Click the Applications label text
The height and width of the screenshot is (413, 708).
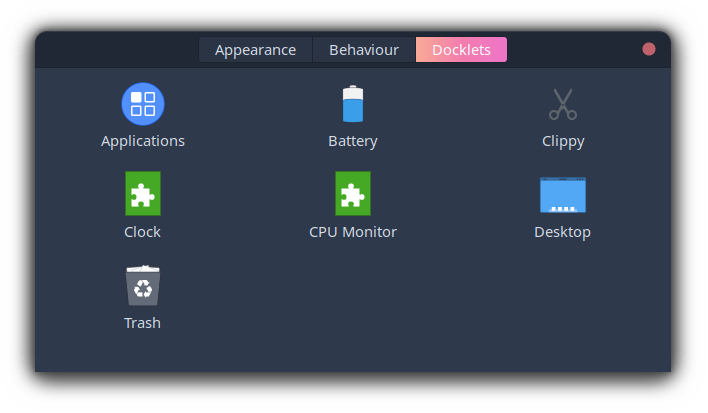coord(143,141)
